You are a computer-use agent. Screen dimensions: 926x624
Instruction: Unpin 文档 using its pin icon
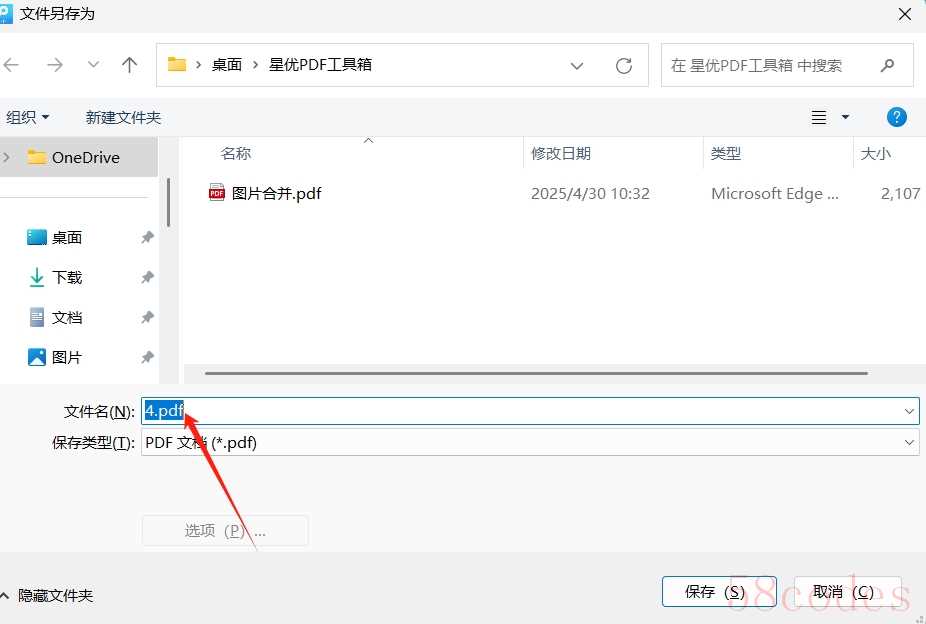147,318
